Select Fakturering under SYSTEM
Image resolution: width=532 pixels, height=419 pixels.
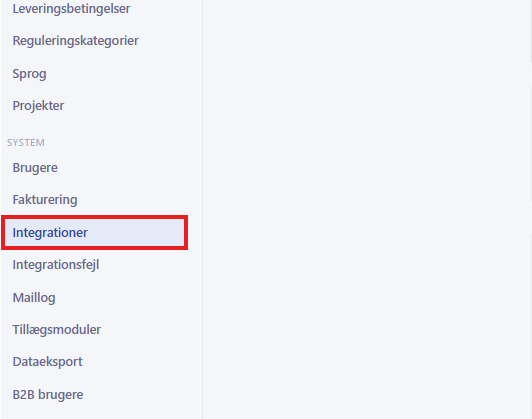click(45, 199)
